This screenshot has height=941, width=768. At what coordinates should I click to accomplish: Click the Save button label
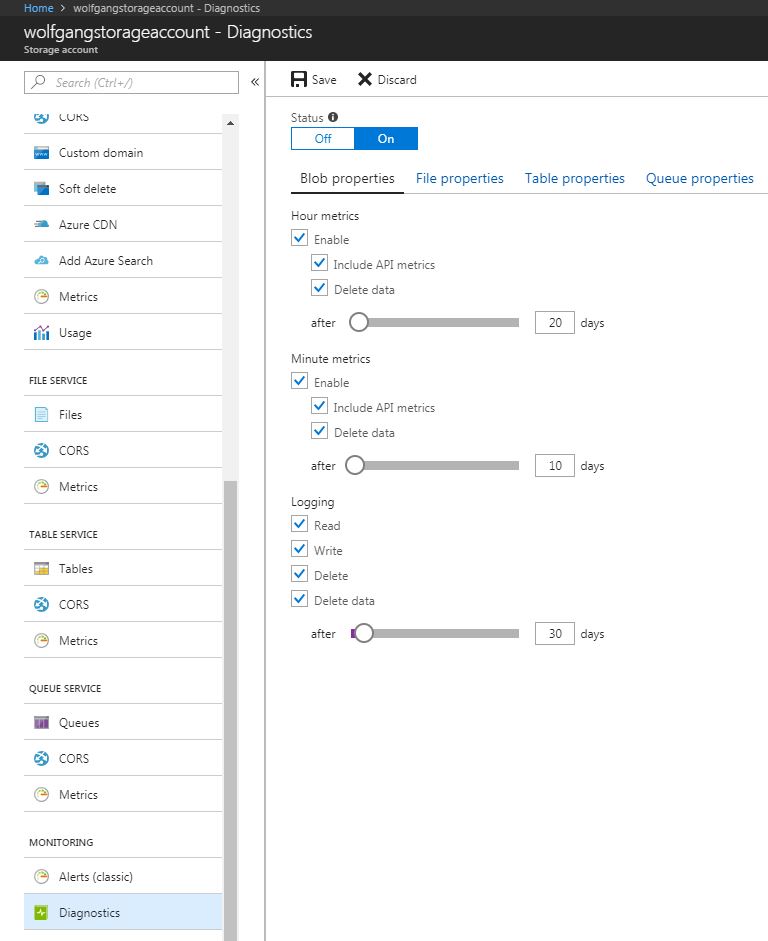(324, 80)
